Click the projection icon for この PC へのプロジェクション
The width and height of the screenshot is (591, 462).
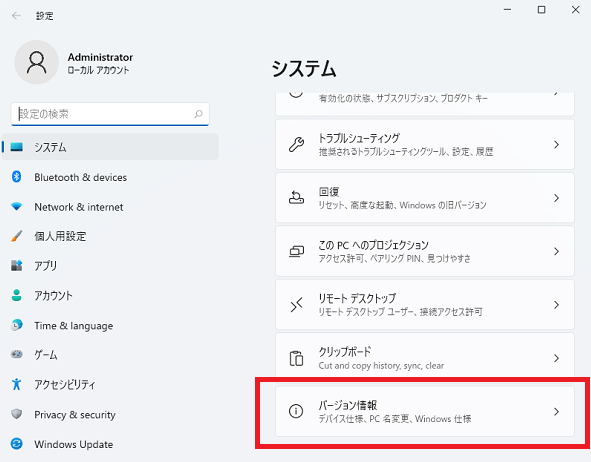click(x=296, y=251)
